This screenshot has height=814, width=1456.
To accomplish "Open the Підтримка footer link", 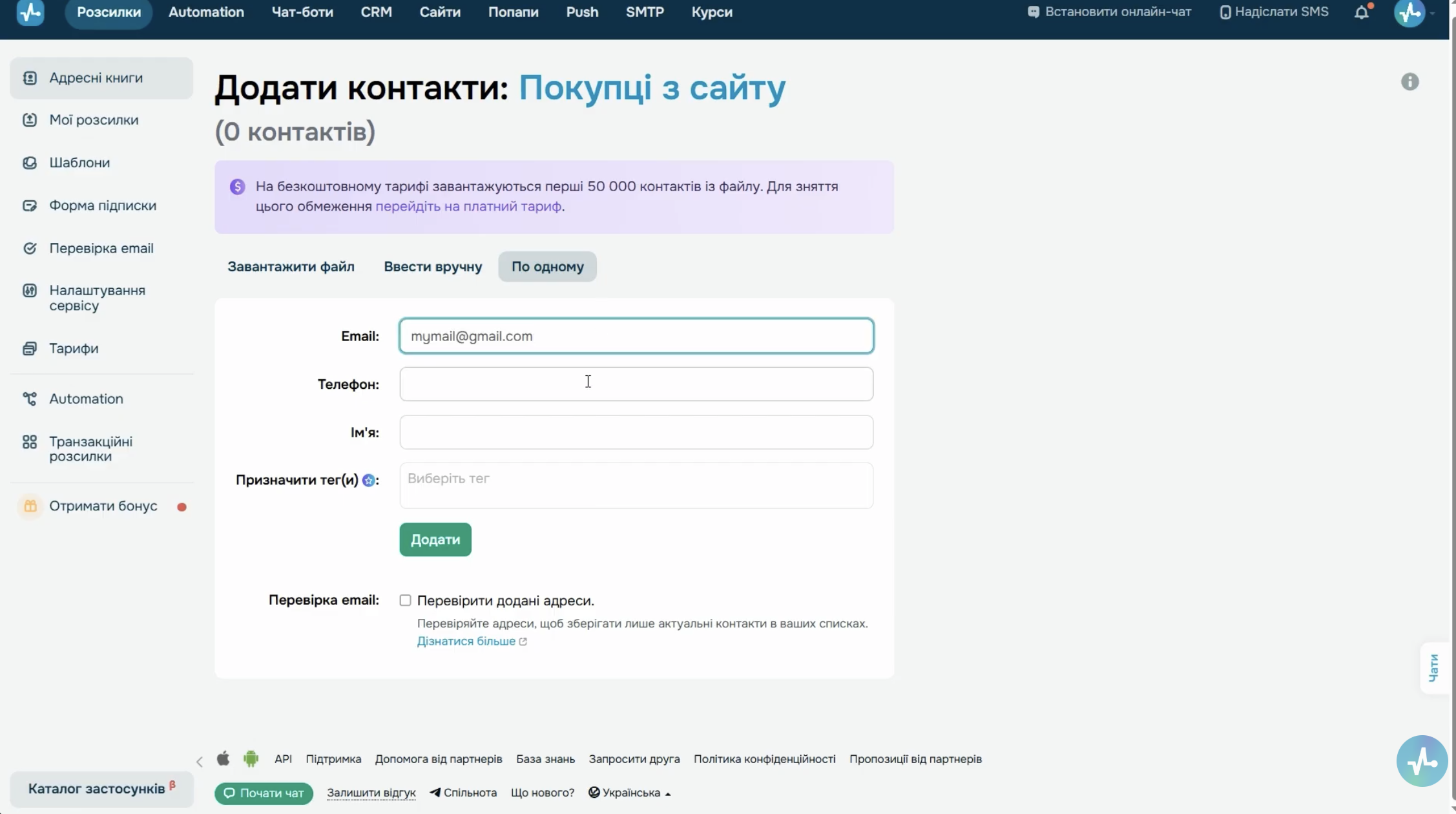I will (333, 759).
